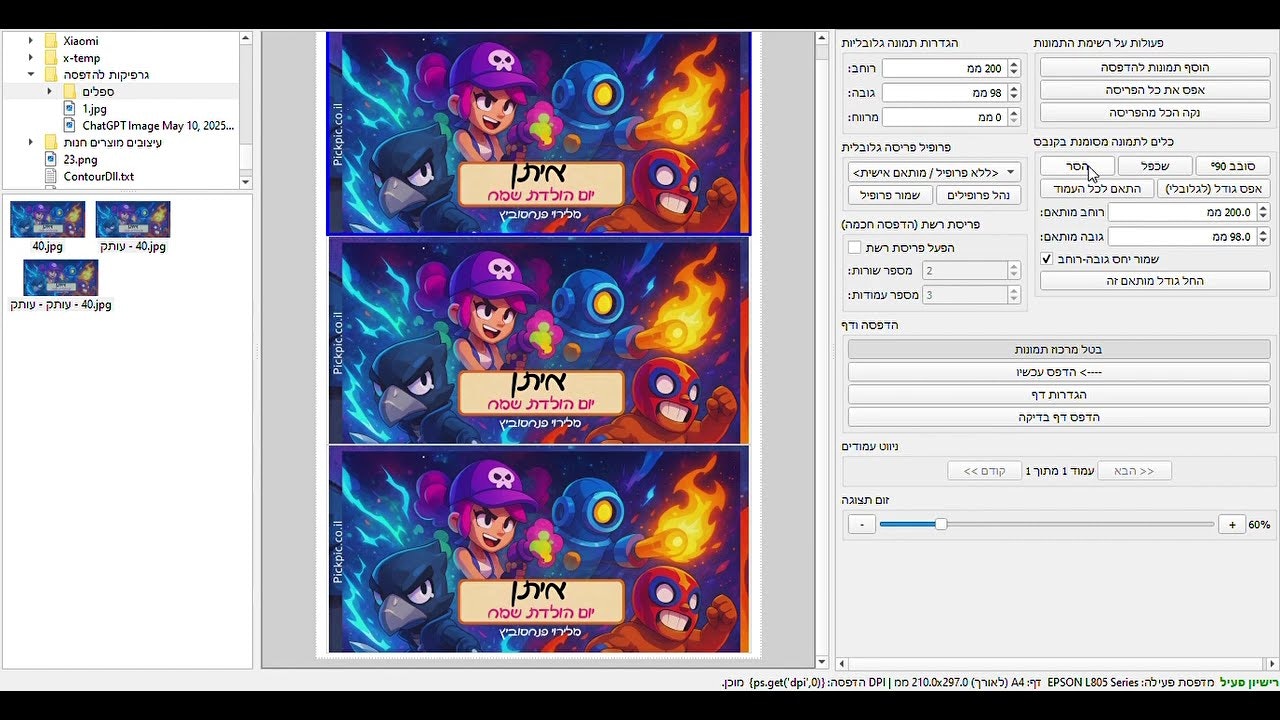Click the Xiaomi folder icon
This screenshot has width=1280, height=720.
coord(51,41)
